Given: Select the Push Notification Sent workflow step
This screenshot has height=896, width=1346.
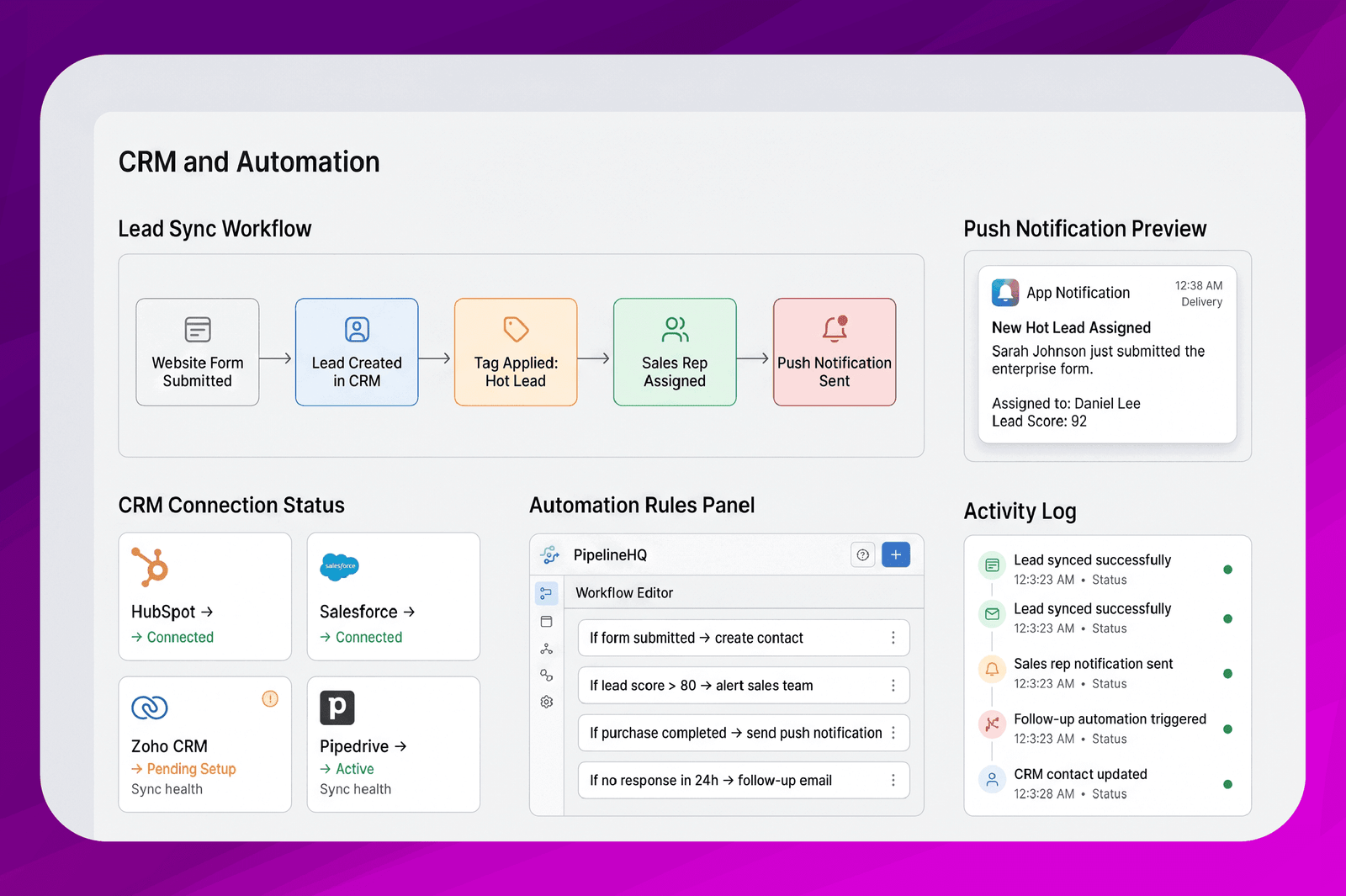Looking at the screenshot, I should tap(835, 352).
